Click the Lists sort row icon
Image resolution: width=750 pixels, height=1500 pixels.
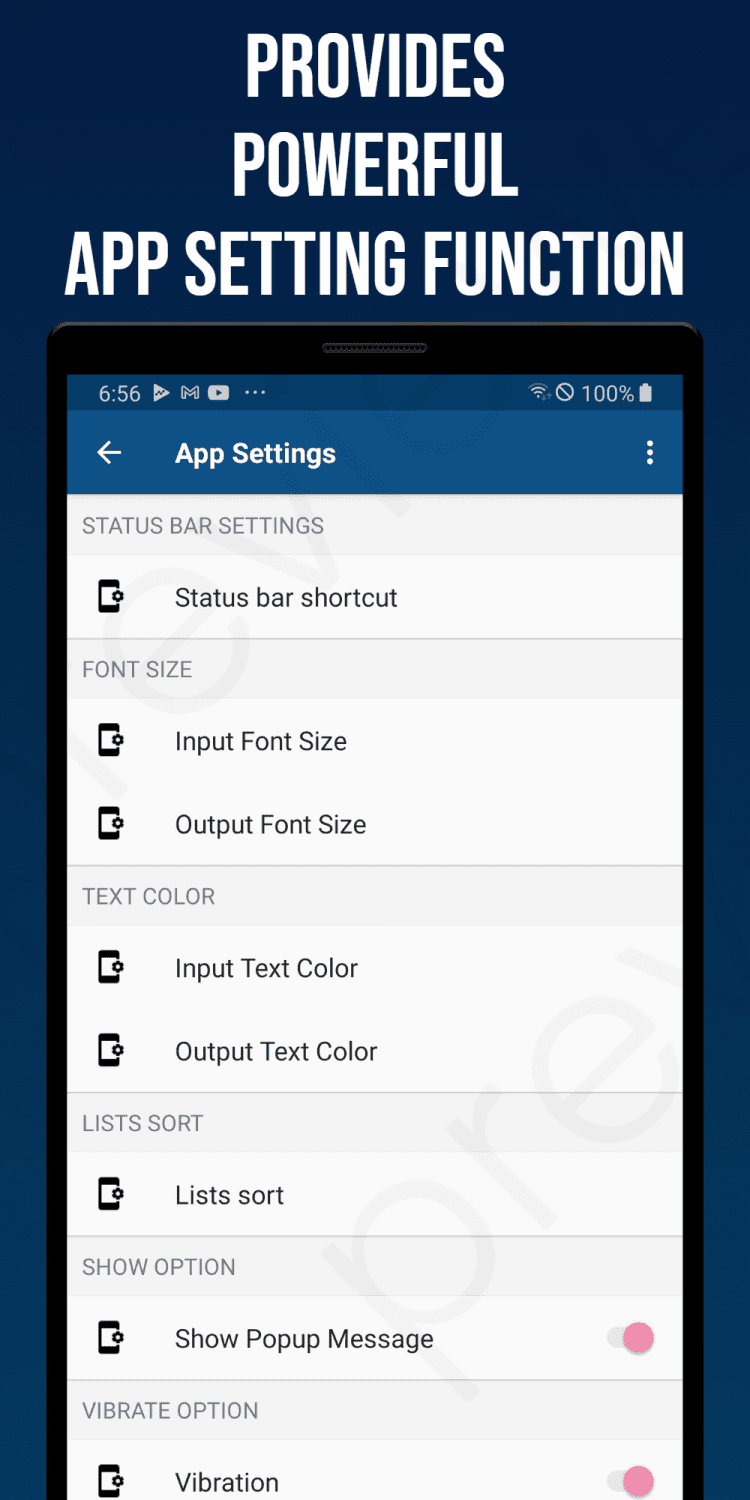(110, 1195)
